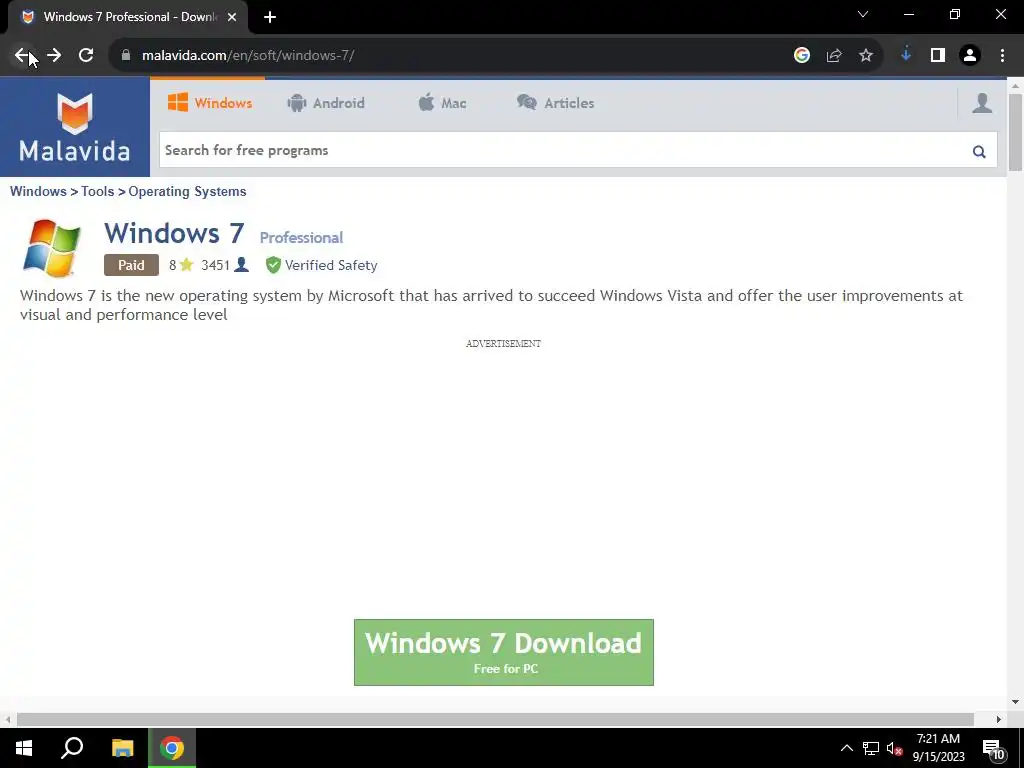Click the Windows 7 title heading
The image size is (1024, 768).
click(174, 233)
